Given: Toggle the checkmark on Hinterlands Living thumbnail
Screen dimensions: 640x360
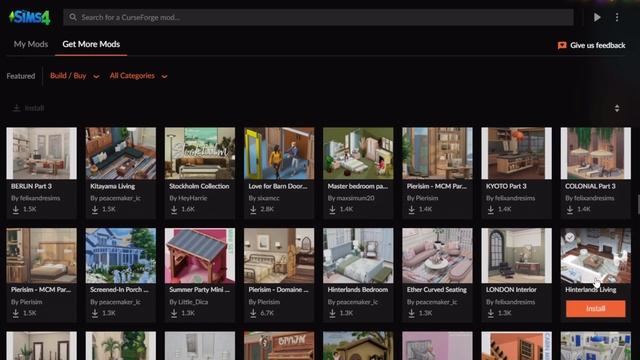Looking at the screenshot, I should (569, 237).
